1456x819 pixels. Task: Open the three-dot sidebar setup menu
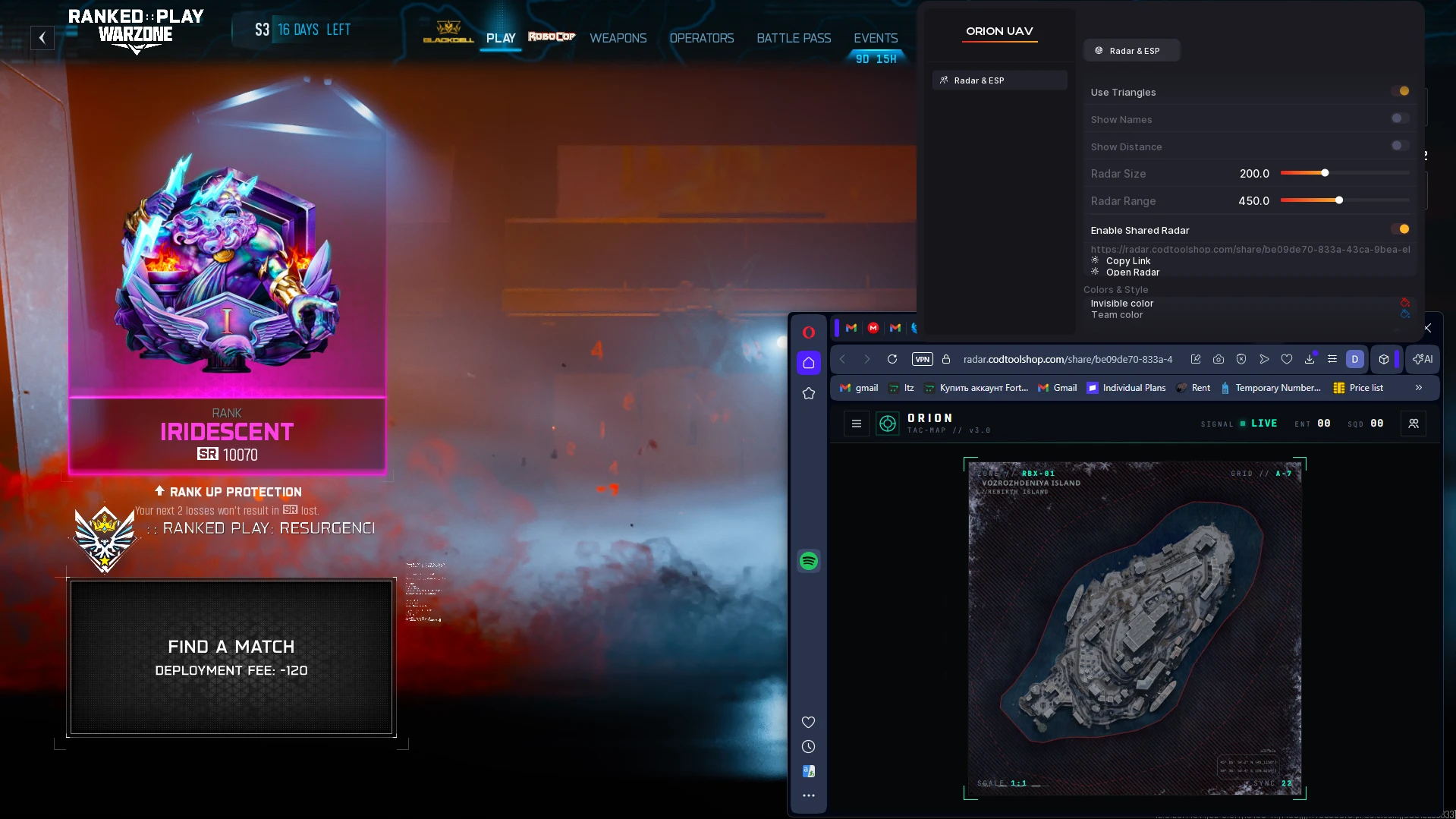click(x=809, y=795)
